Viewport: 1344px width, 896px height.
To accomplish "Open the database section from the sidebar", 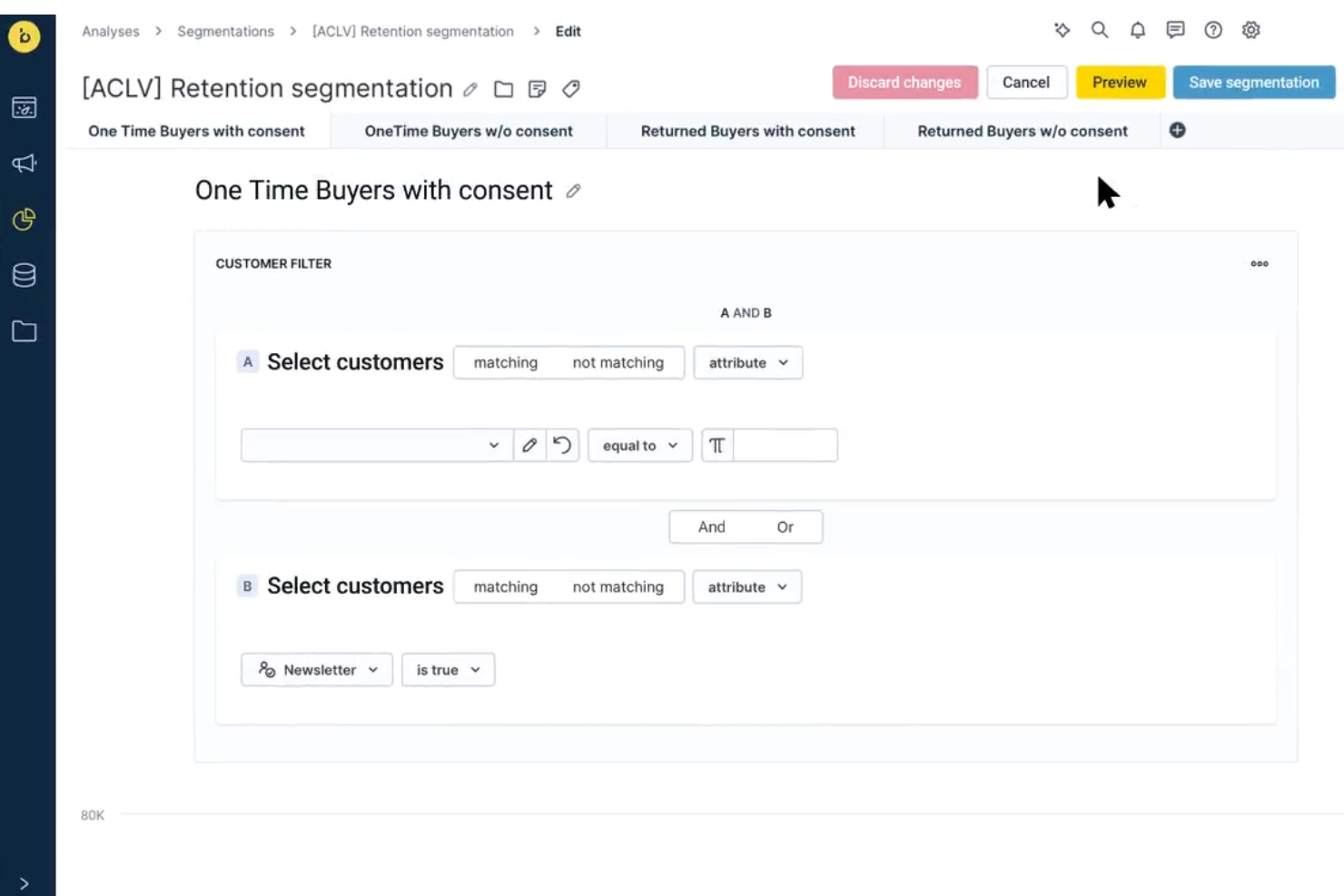I will click(24, 276).
